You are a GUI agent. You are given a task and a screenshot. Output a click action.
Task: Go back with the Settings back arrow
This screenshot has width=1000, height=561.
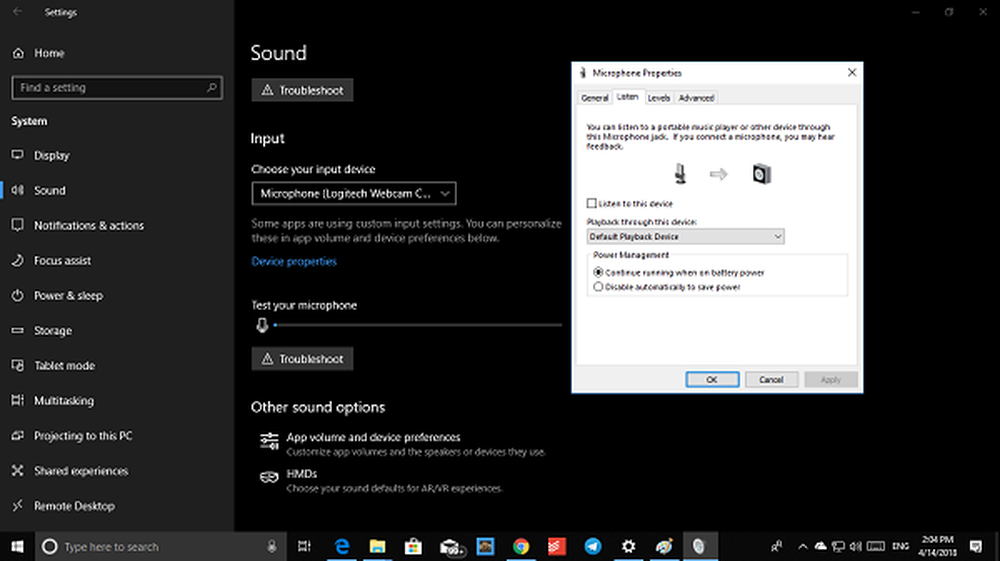point(17,12)
